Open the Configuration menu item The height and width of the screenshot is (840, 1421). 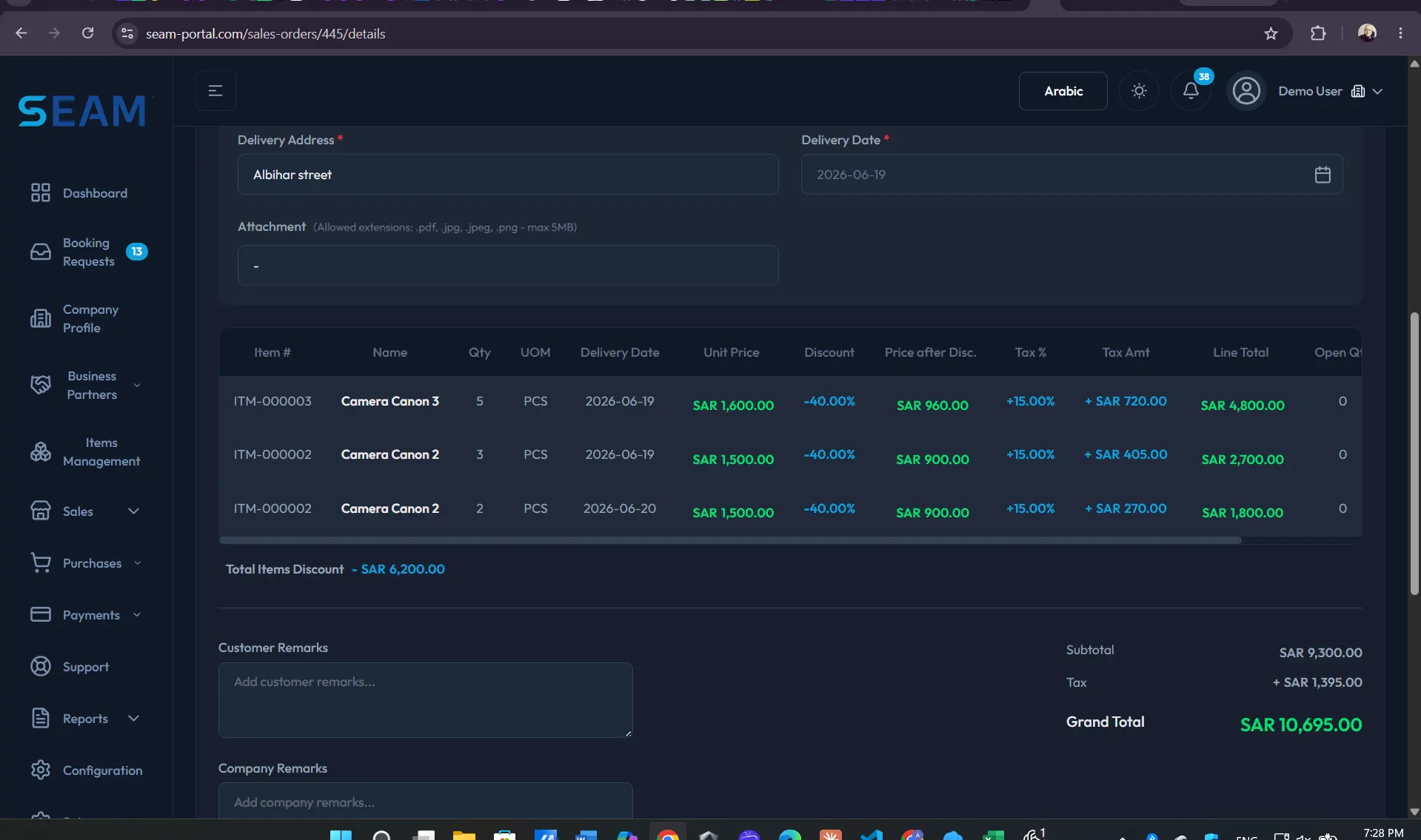pos(102,770)
